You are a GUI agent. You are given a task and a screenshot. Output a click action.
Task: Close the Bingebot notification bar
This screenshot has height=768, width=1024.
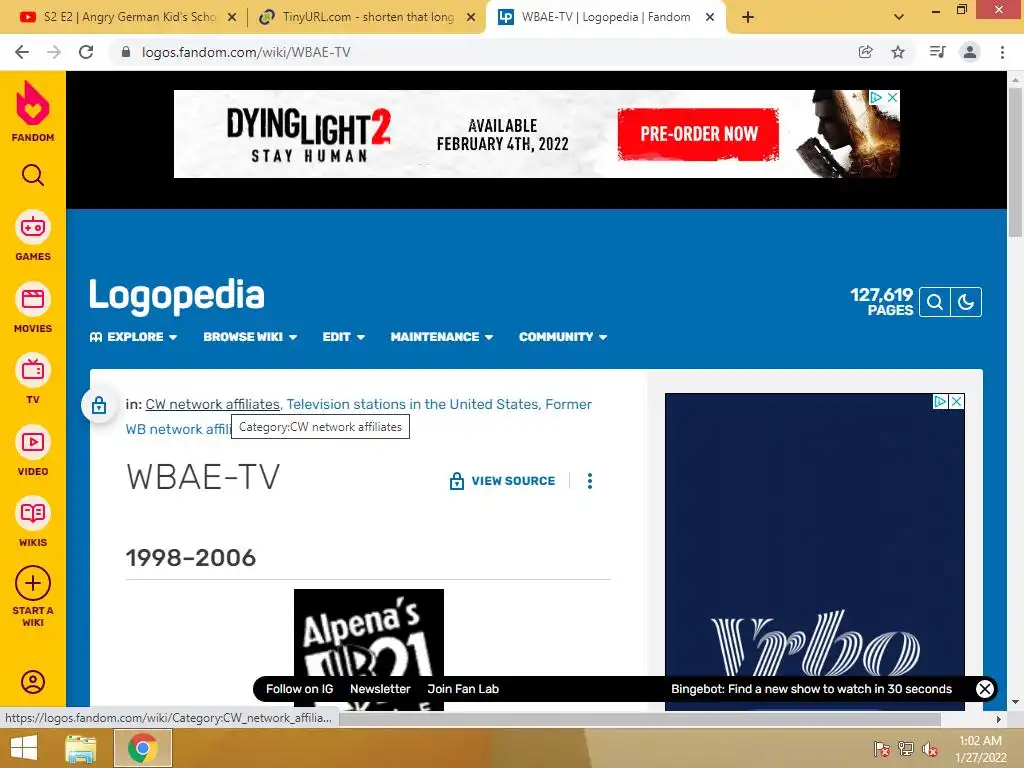985,689
